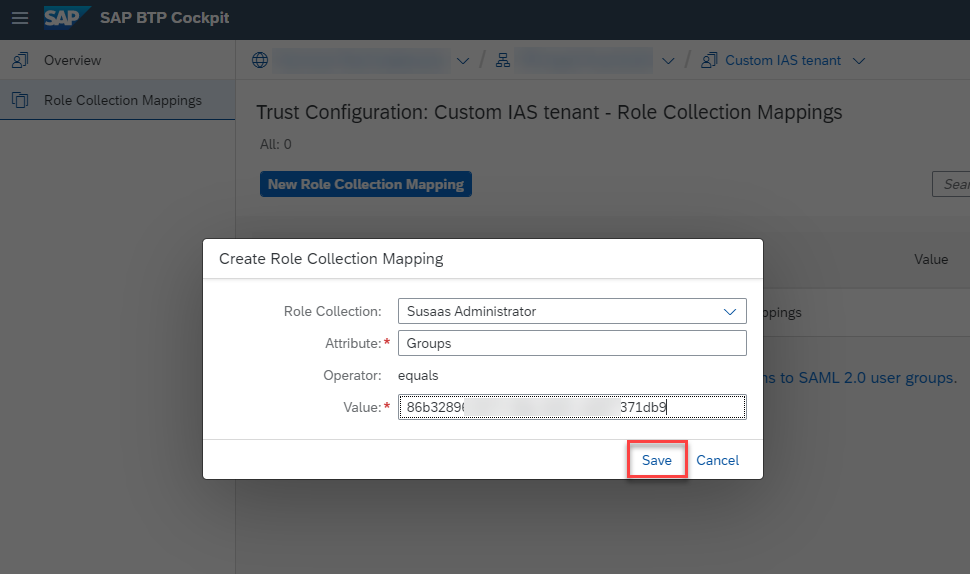Click the Attribute input field containing Groups
Screen dimensions: 970x574
click(572, 343)
